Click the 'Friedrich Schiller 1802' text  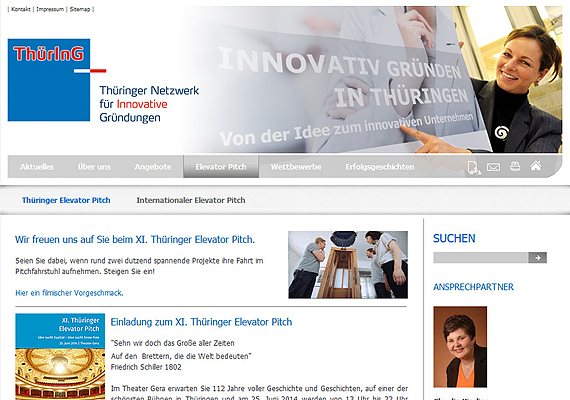[146, 367]
